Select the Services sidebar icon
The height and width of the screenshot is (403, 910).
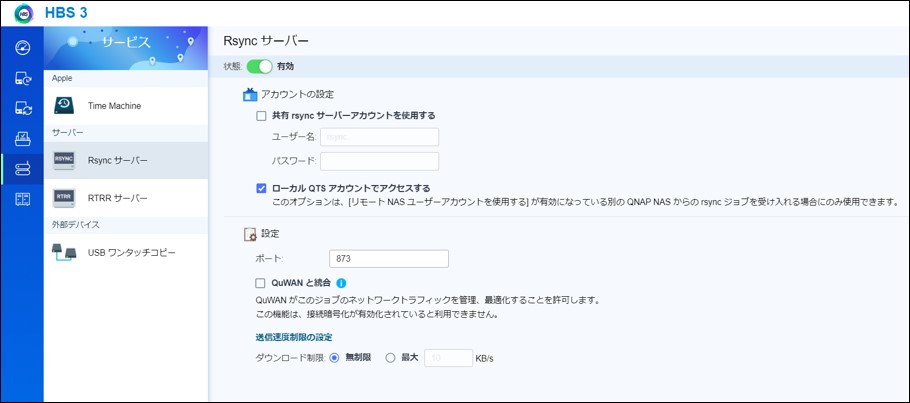[22, 168]
